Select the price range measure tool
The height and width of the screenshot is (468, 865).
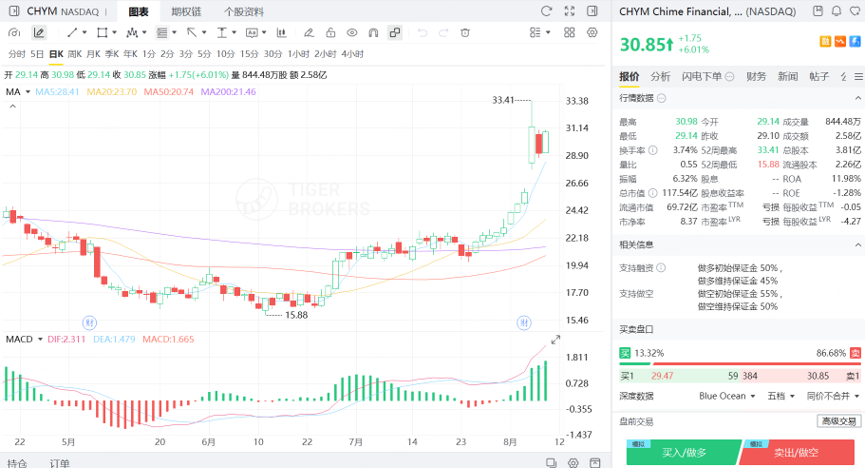click(221, 33)
